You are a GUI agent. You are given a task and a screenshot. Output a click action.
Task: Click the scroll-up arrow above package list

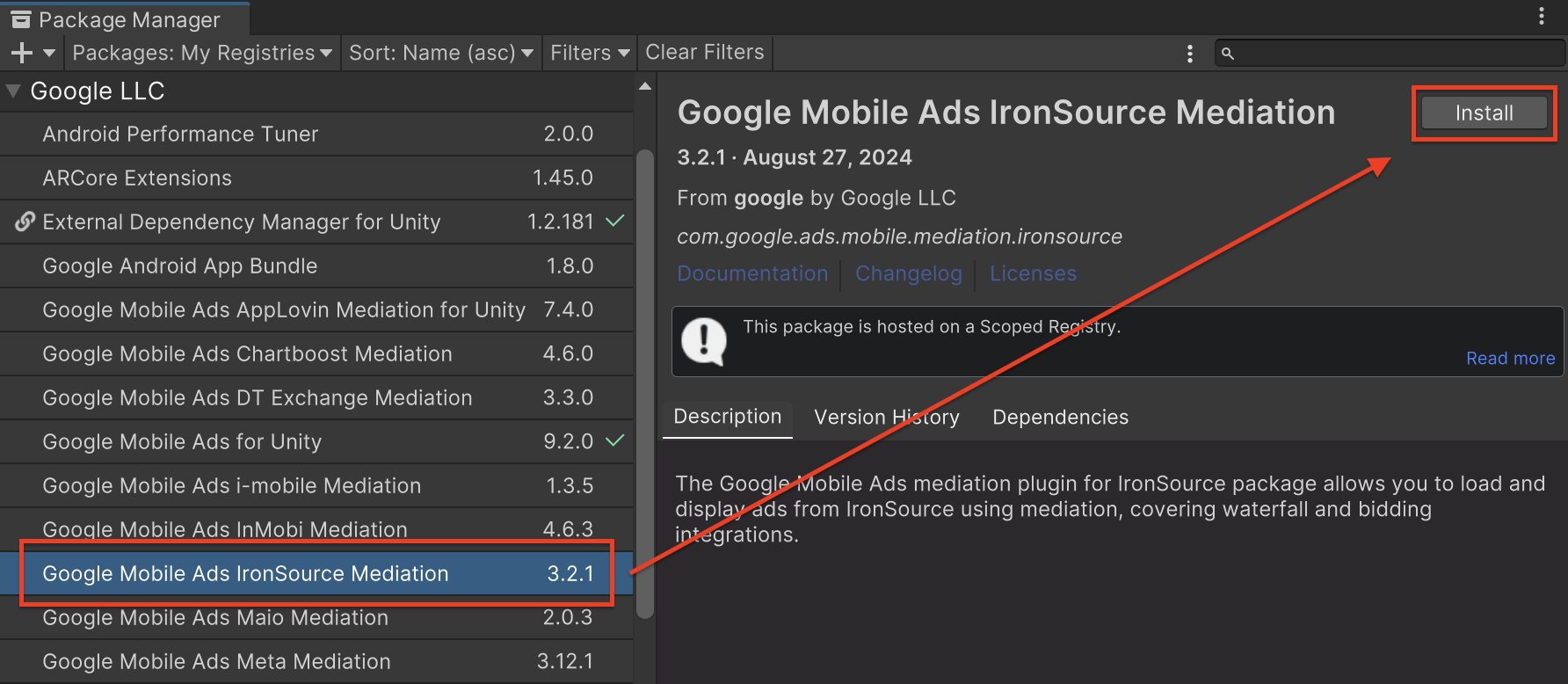(645, 86)
